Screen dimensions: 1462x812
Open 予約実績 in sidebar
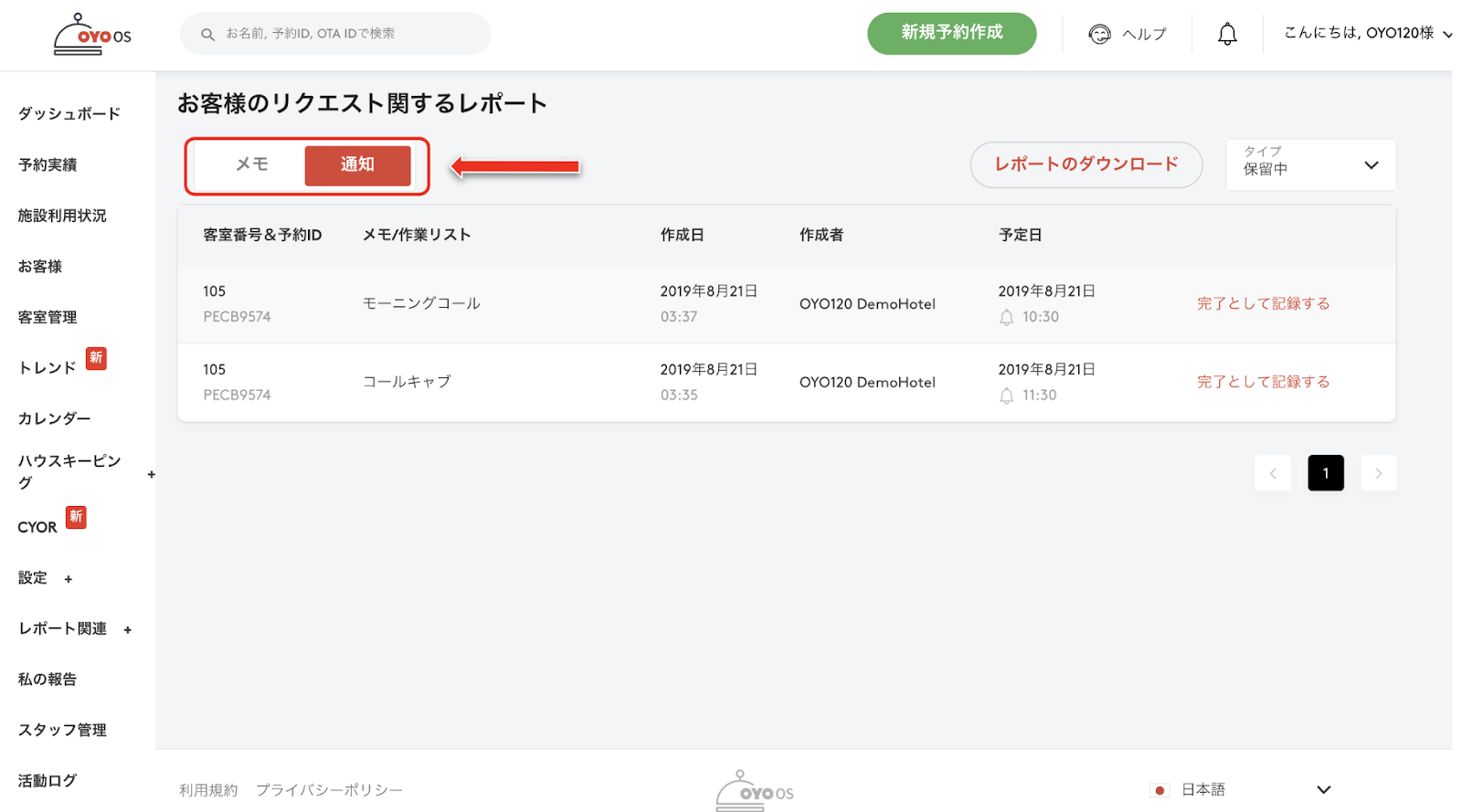48,165
